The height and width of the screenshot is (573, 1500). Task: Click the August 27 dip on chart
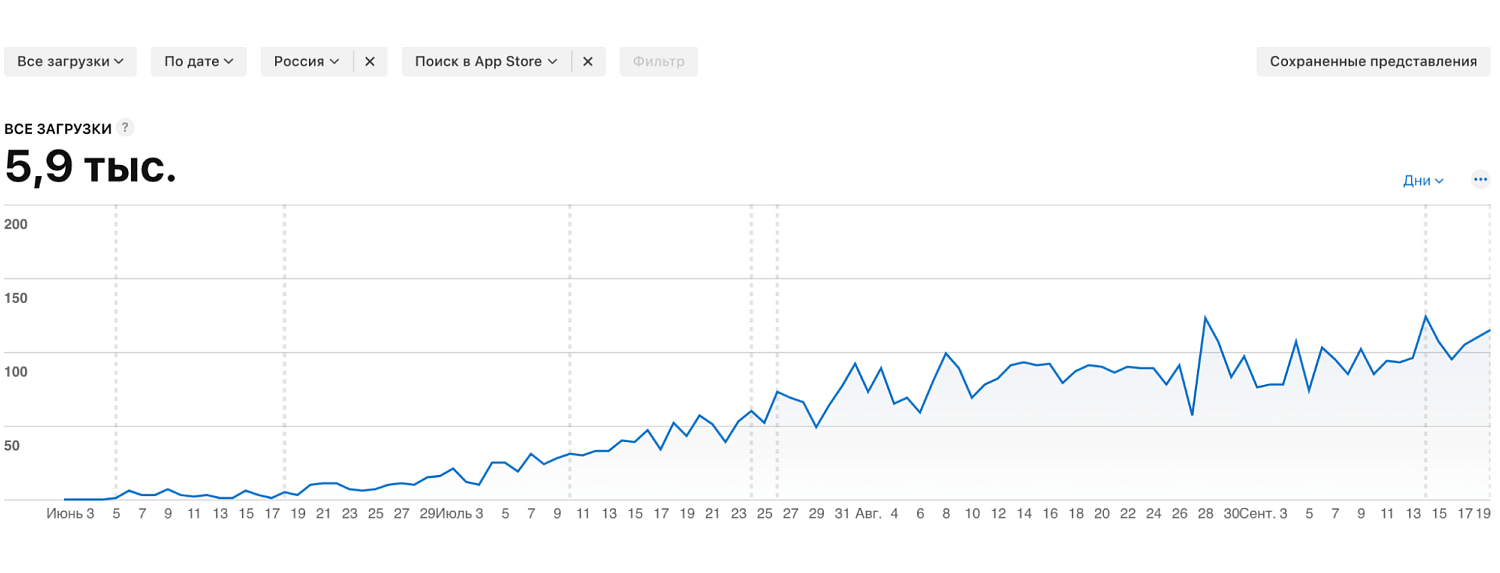point(1192,414)
